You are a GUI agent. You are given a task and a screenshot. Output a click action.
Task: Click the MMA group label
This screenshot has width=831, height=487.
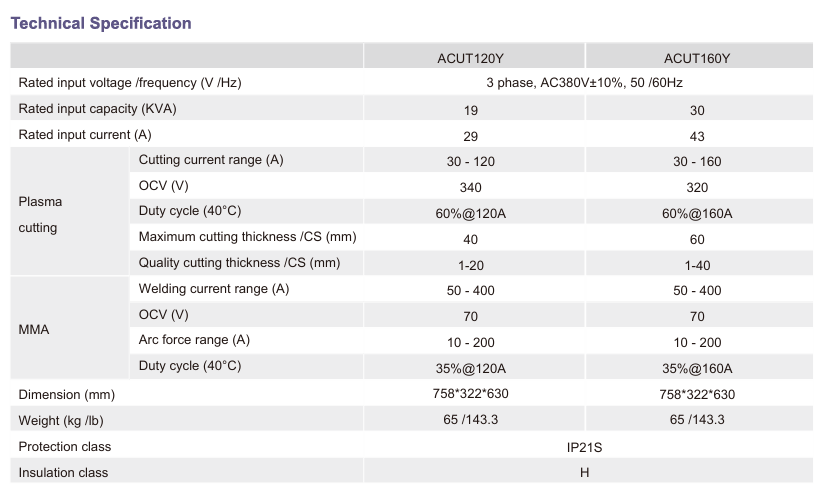(33, 328)
